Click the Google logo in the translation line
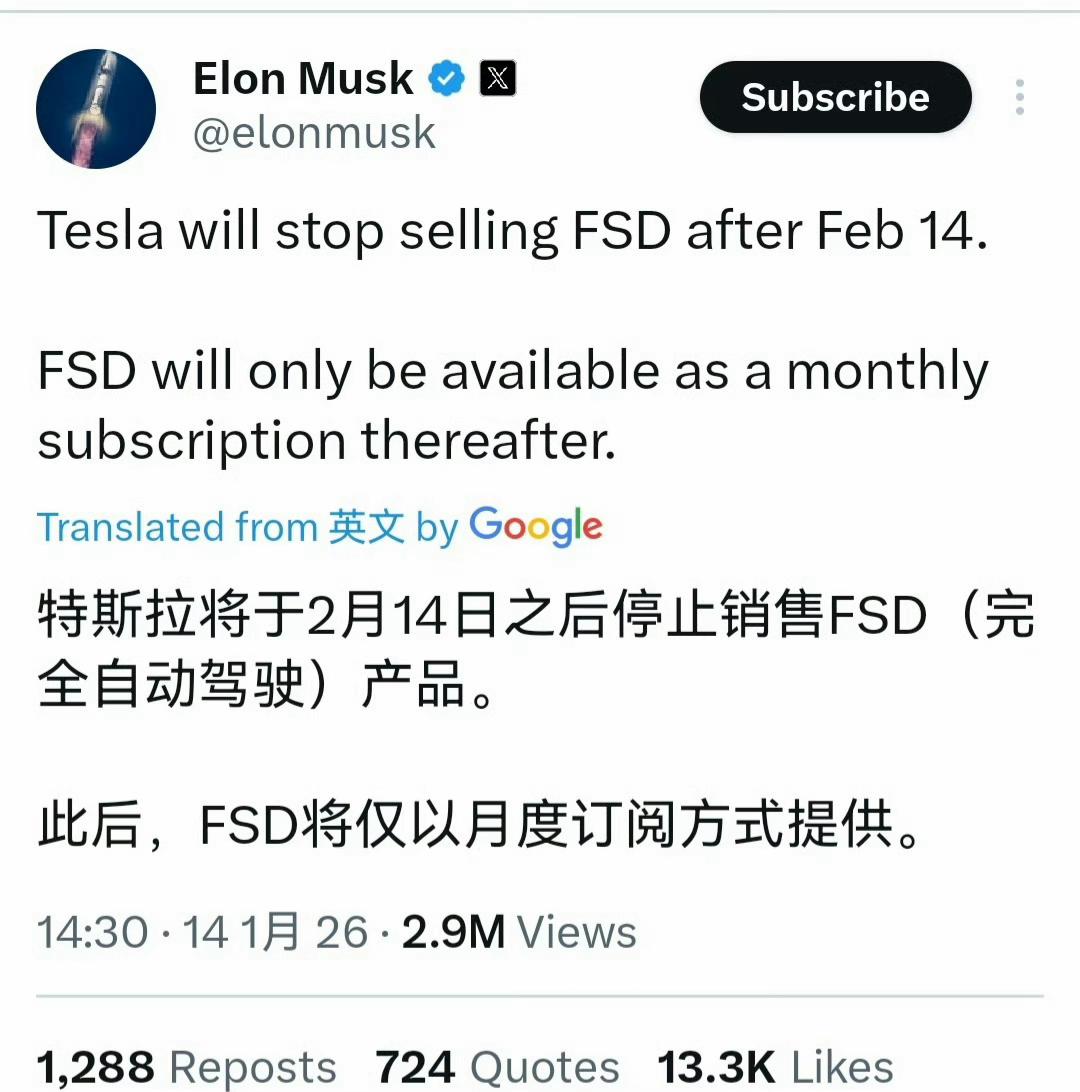This screenshot has height=1092, width=1080. pos(536,527)
